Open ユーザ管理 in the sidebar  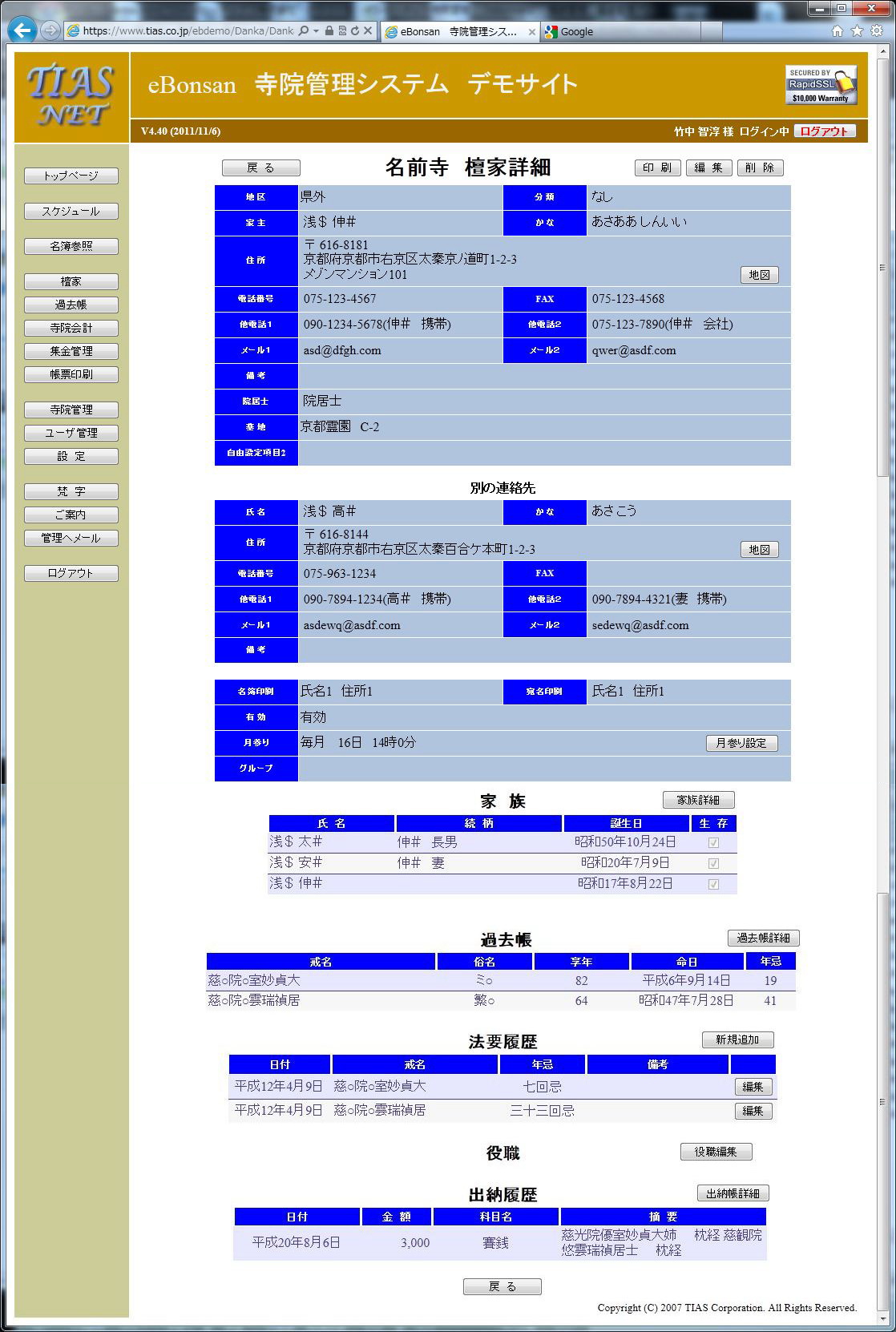(x=71, y=433)
